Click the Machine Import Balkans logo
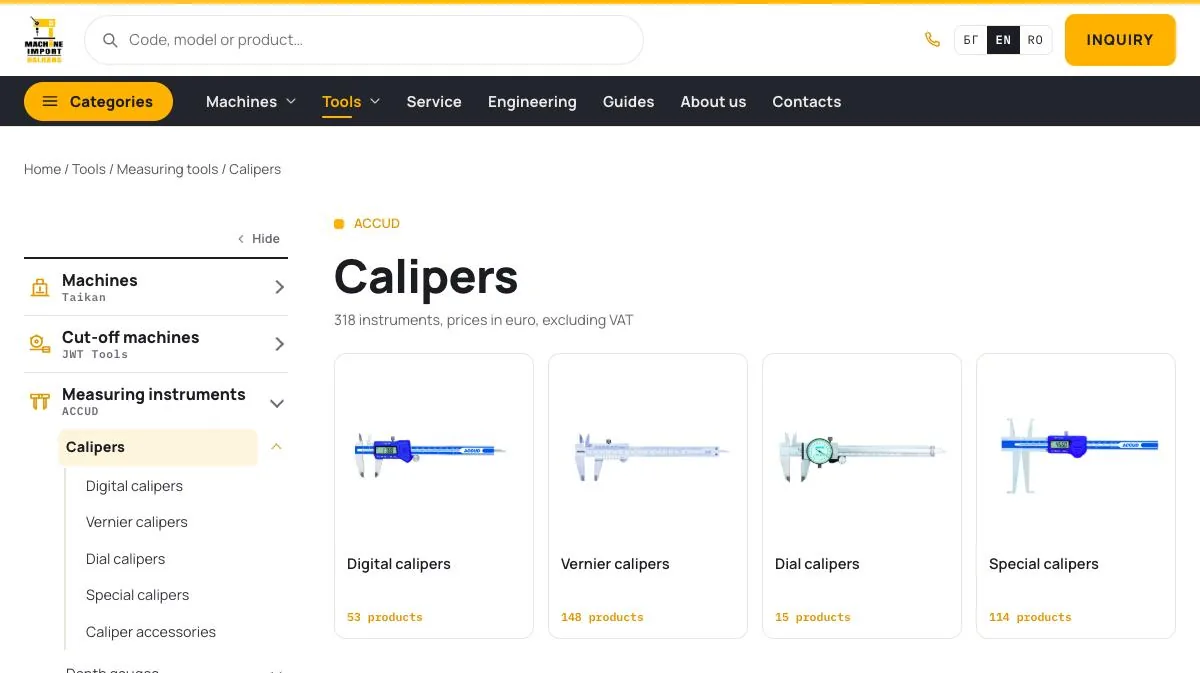1200x673 pixels. coord(44,40)
